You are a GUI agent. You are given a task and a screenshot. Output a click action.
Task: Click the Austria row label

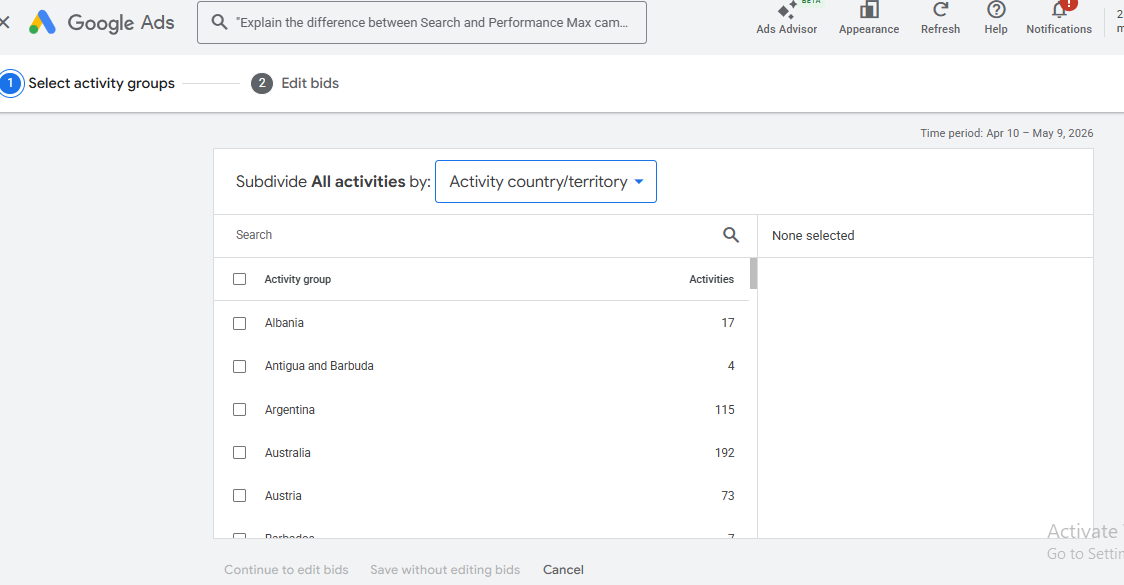tap(283, 495)
